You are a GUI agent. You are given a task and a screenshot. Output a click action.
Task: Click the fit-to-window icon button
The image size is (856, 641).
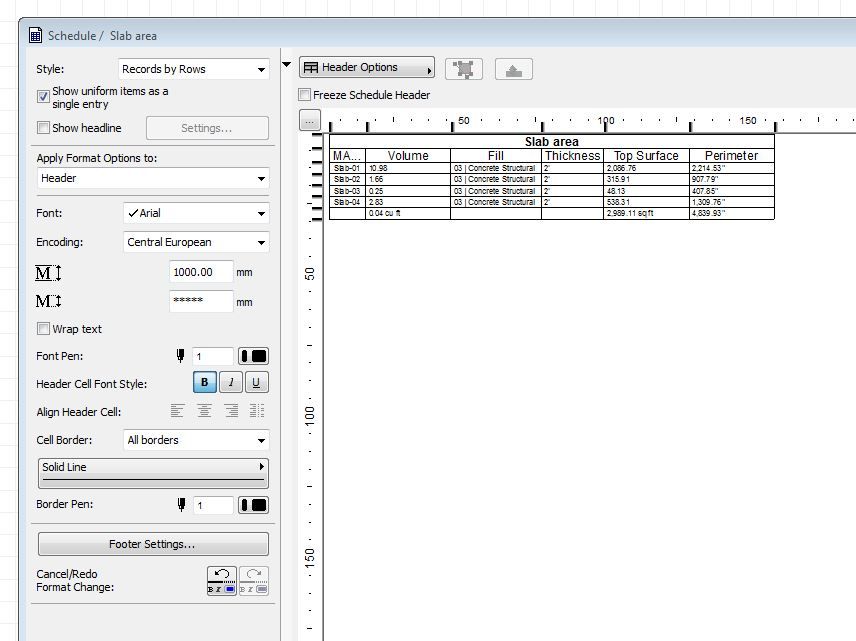(x=463, y=69)
